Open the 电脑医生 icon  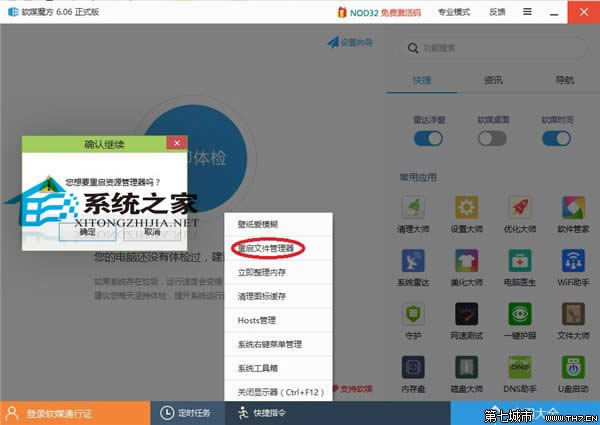(518, 260)
